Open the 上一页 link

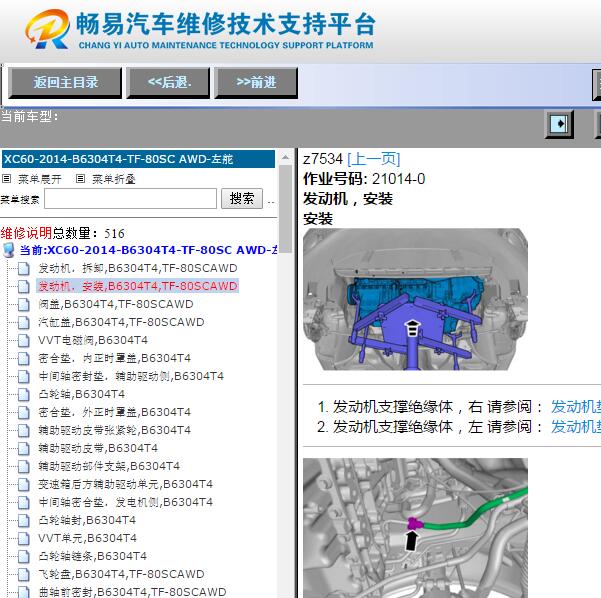point(374,159)
